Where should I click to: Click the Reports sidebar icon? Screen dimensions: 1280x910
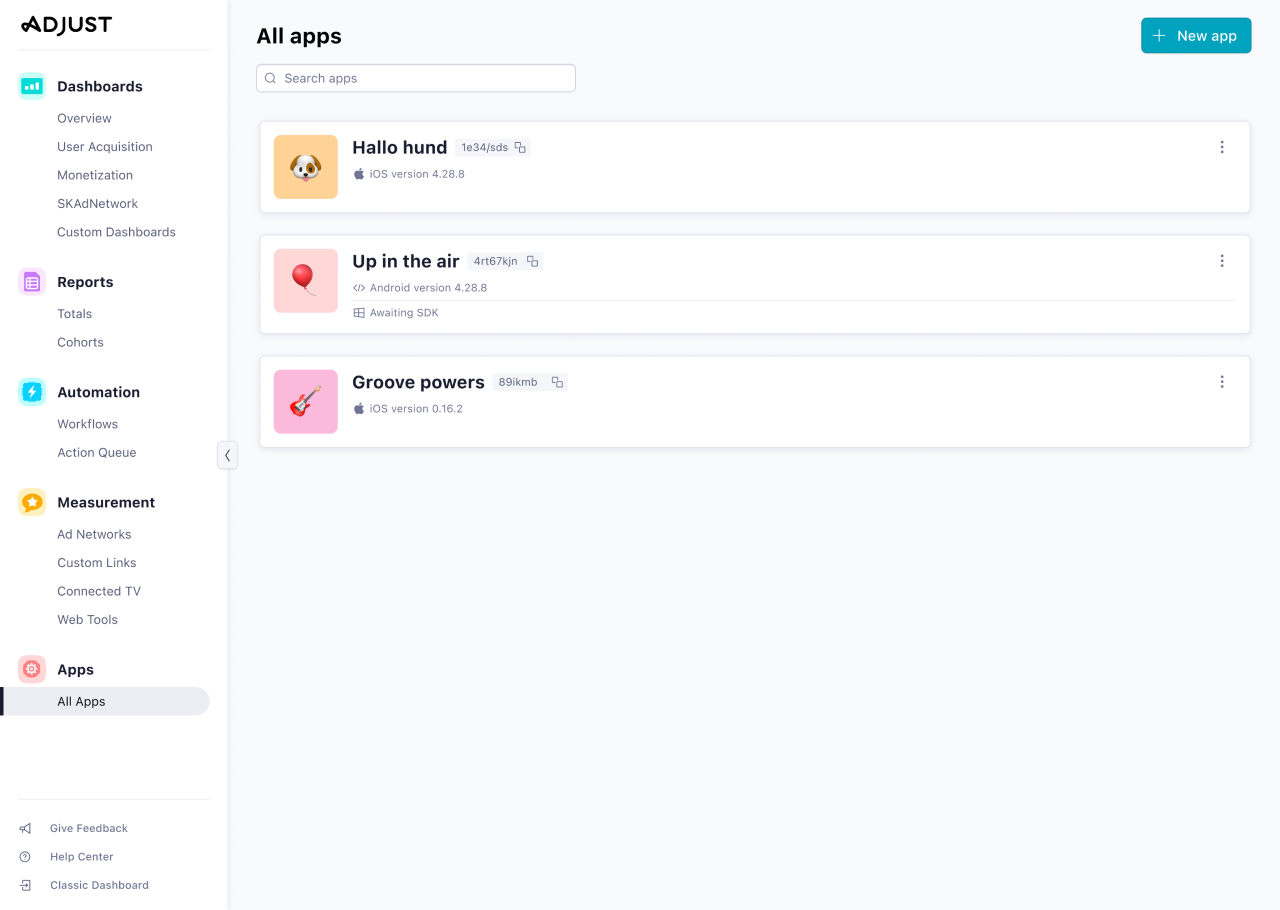pos(31,282)
